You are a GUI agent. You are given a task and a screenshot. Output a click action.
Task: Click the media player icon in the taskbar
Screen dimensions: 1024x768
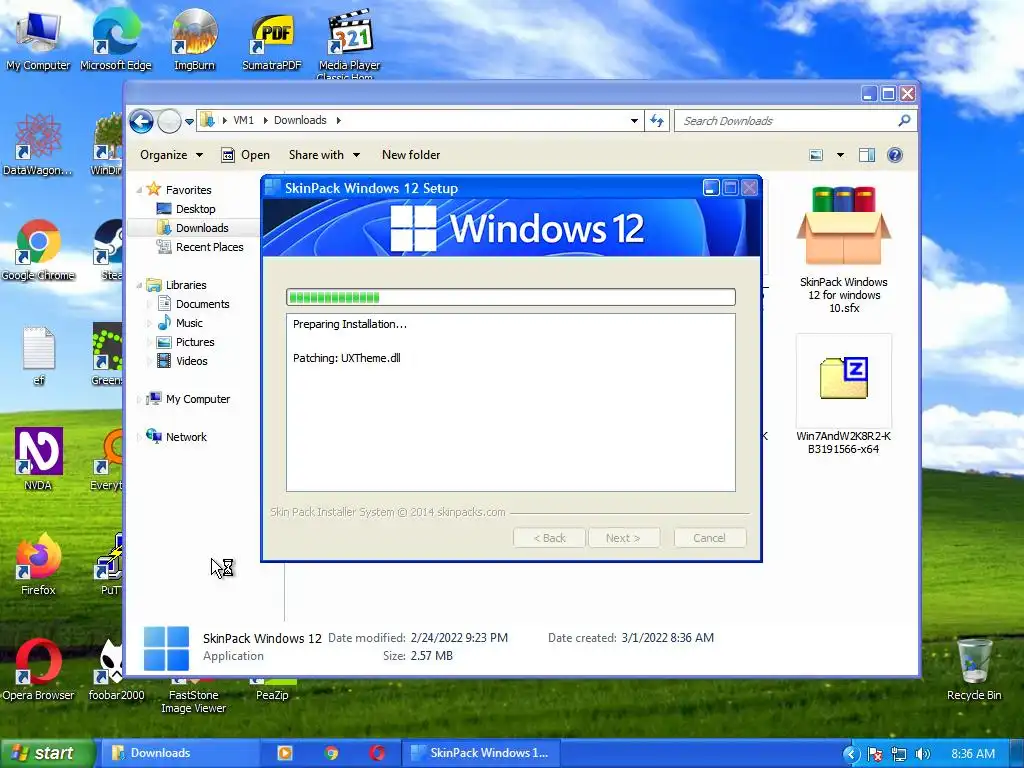pos(285,753)
